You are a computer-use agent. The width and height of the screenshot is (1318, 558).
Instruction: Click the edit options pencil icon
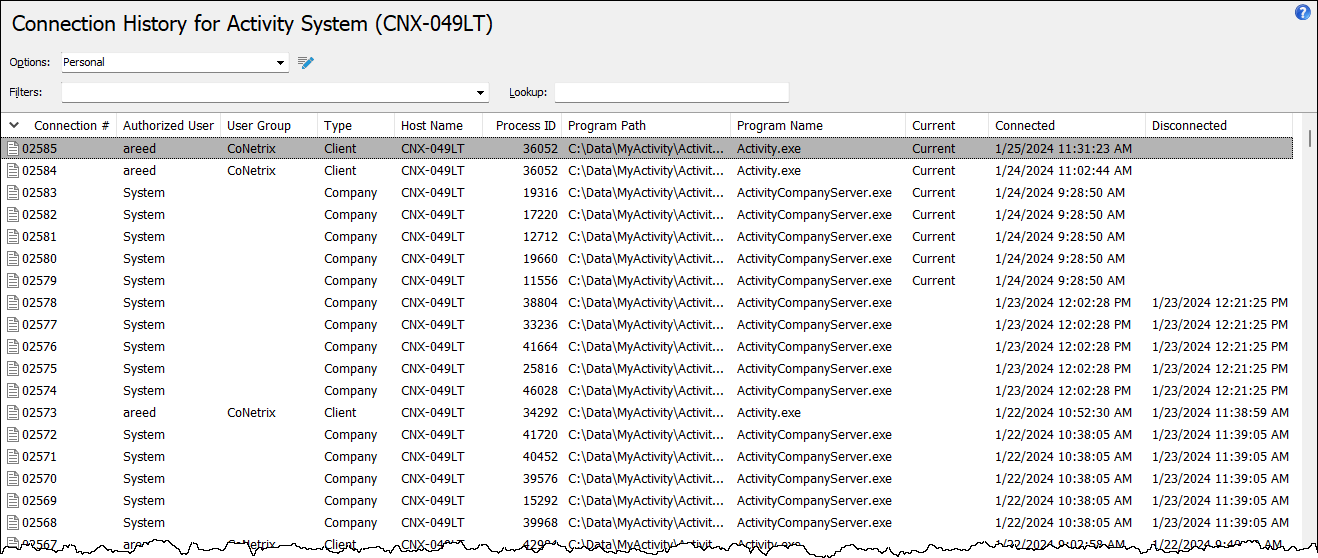[x=306, y=63]
